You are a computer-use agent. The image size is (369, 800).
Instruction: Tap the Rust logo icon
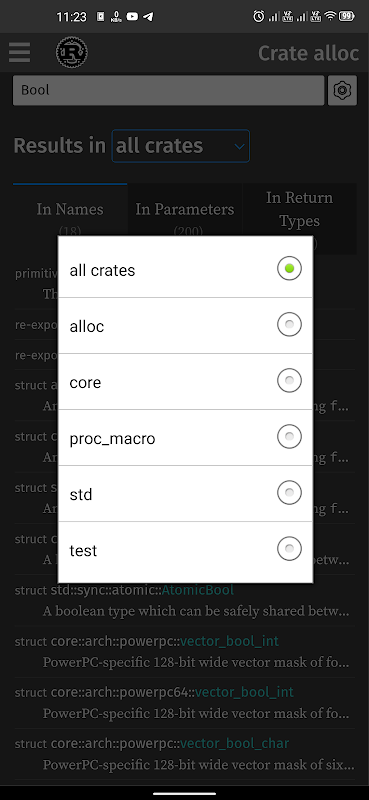(x=71, y=53)
